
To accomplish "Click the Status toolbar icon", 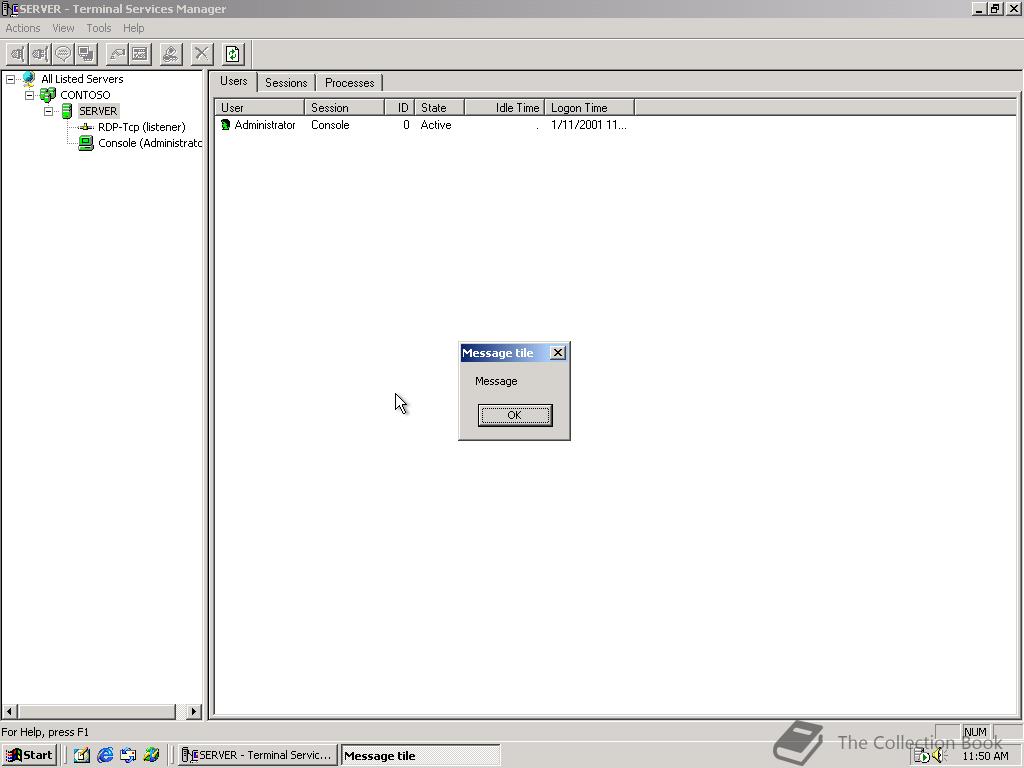I will click(140, 54).
